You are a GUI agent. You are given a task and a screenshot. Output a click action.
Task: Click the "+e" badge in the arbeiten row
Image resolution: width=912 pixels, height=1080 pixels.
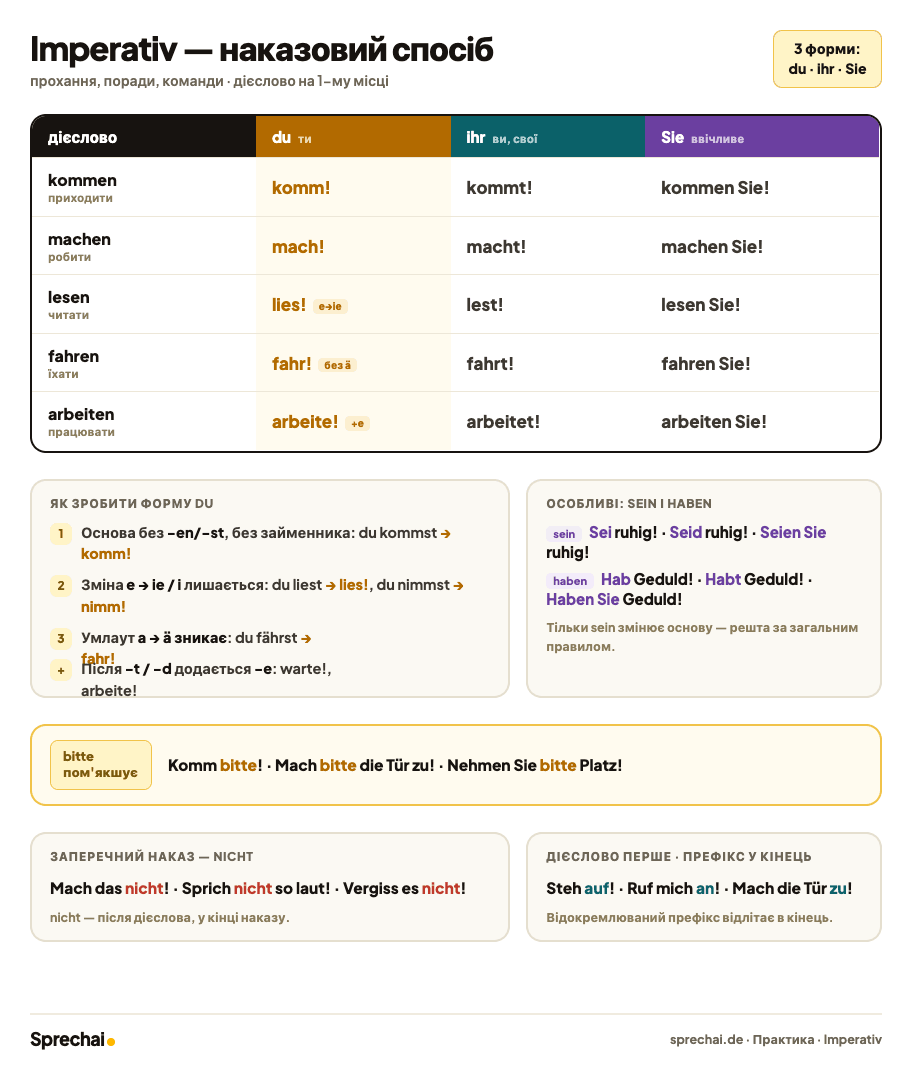point(357,424)
